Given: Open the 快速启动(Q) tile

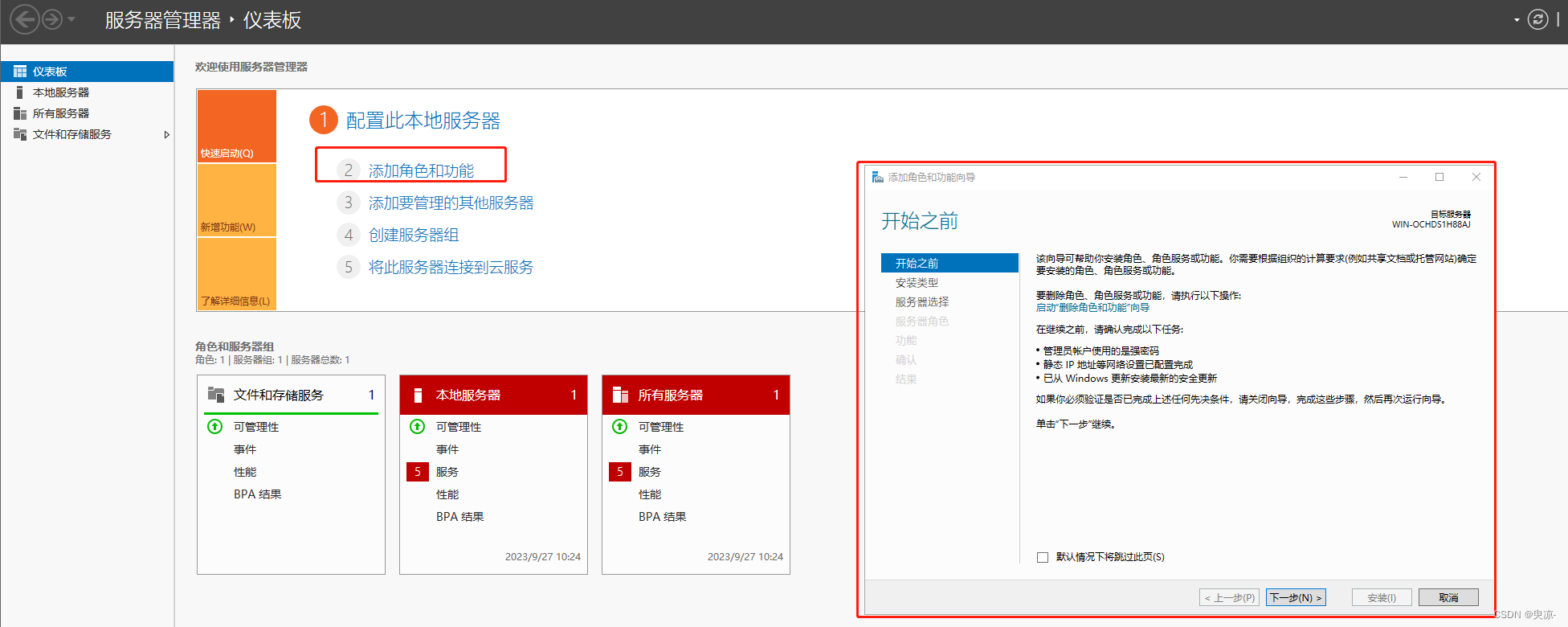Looking at the screenshot, I should 237,126.
